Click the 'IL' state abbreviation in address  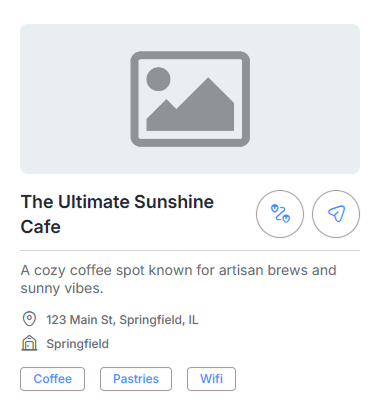pyautogui.click(x=193, y=320)
